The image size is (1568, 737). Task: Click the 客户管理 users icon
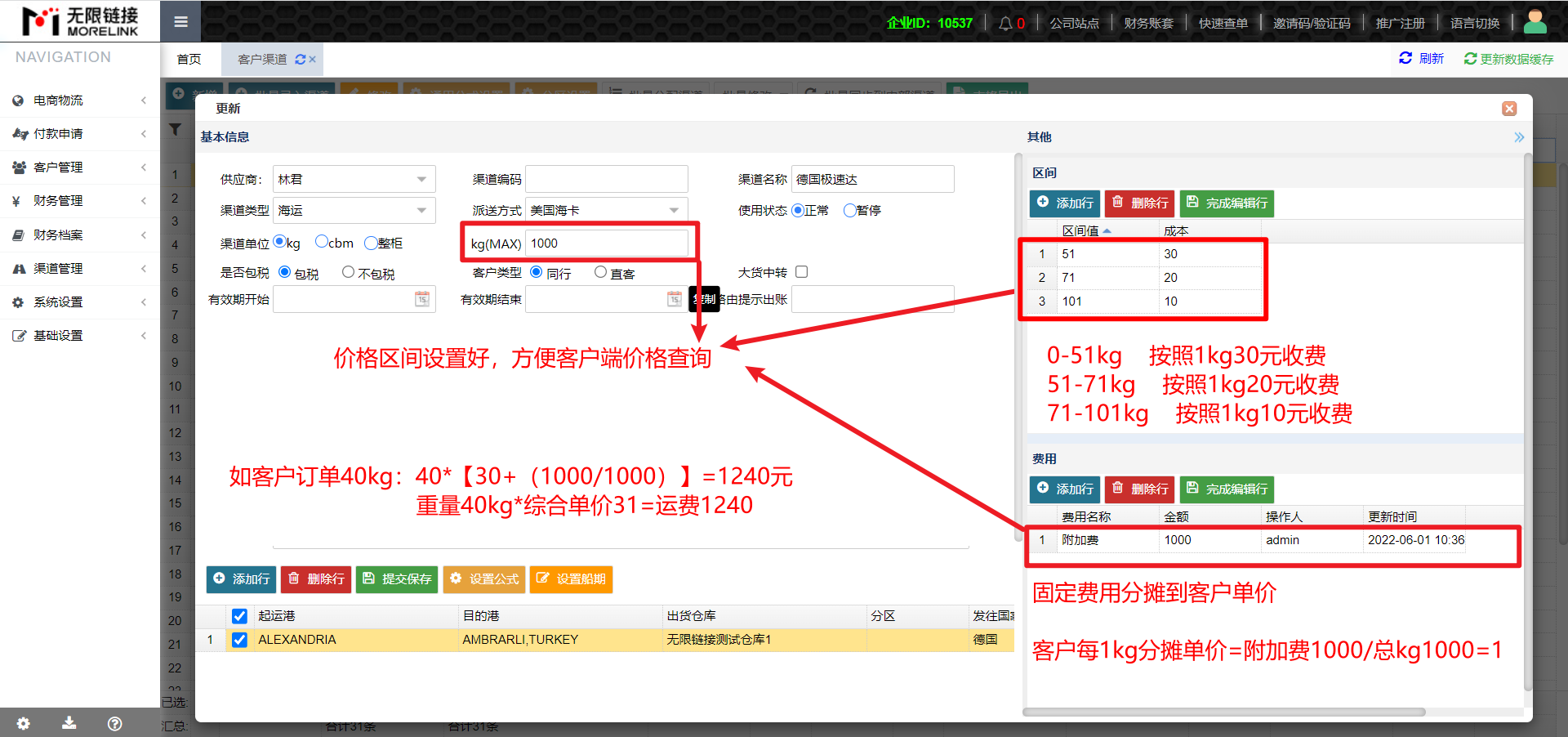[x=19, y=167]
